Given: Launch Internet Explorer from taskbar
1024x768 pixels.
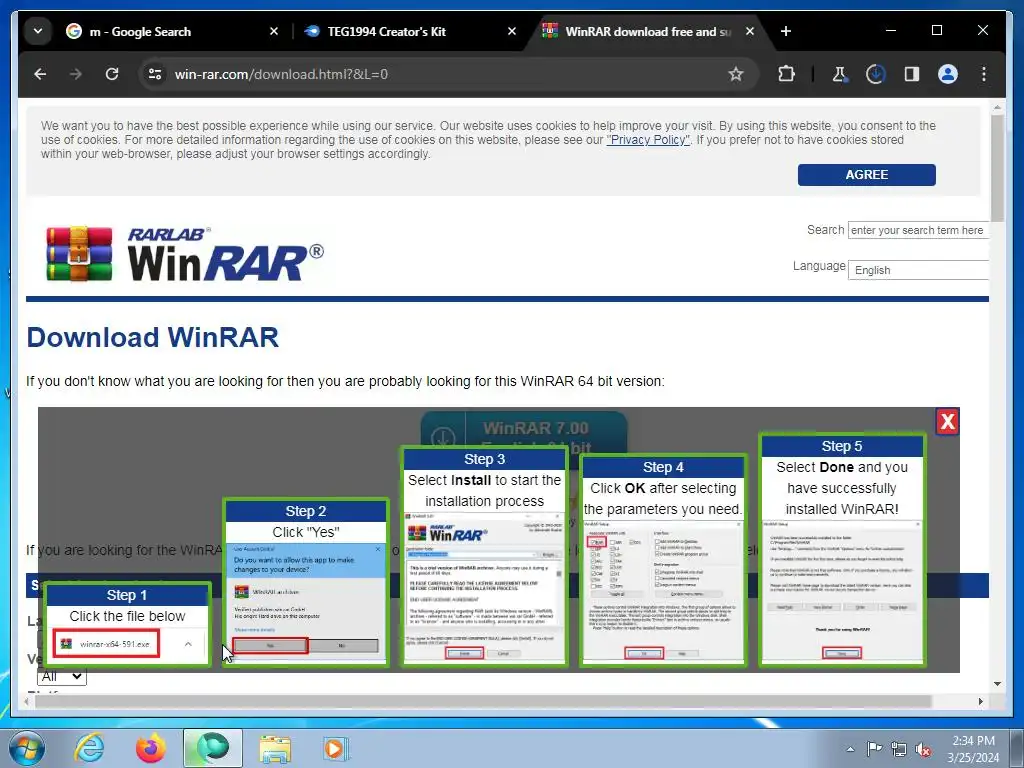Looking at the screenshot, I should (89, 748).
